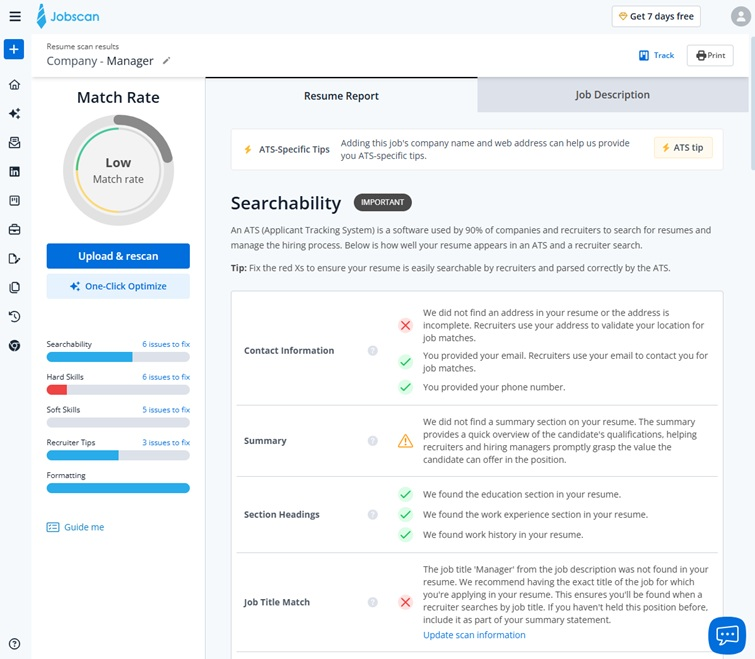Open the sparkle AI tools sidebar icon
Image resolution: width=755 pixels, height=659 pixels.
pyautogui.click(x=14, y=114)
